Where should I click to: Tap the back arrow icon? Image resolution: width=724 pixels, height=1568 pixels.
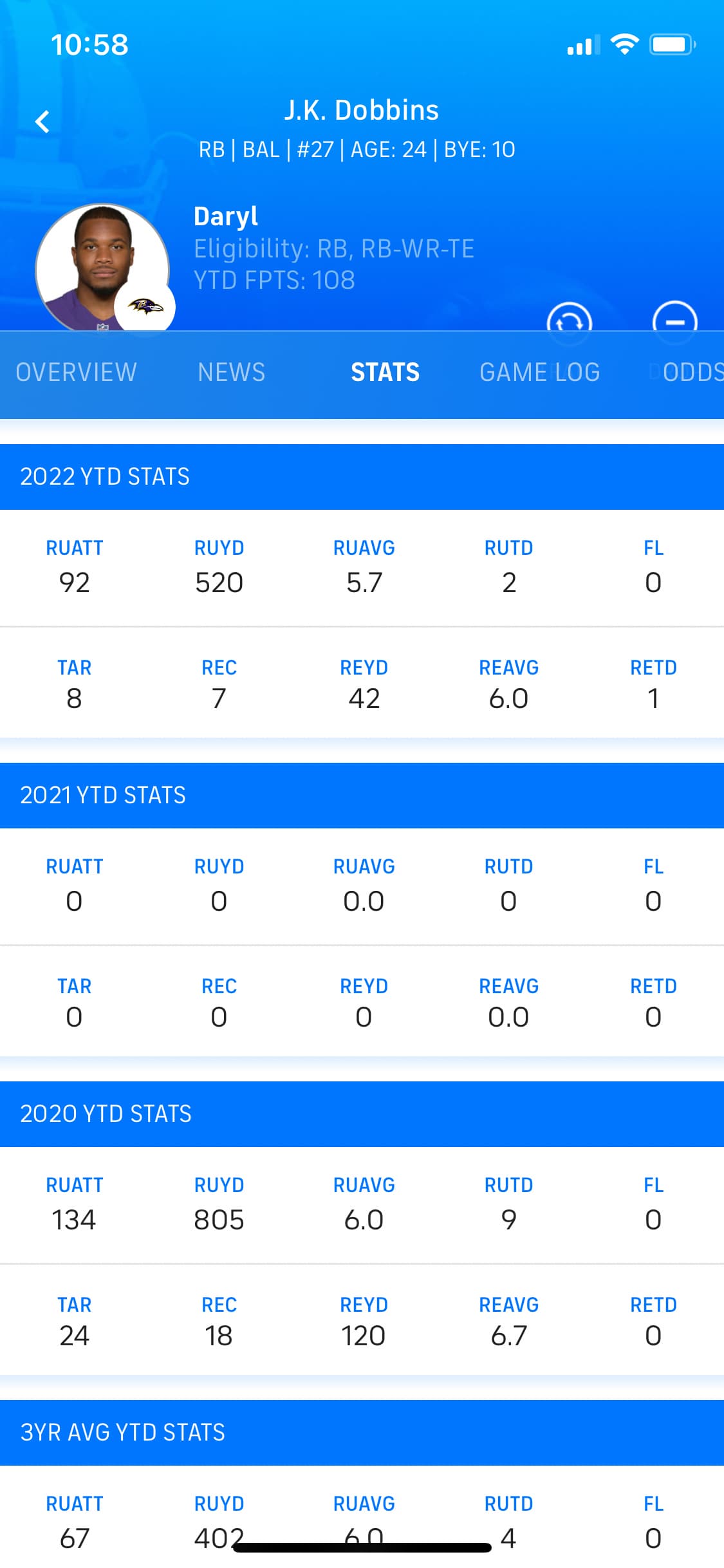42,121
